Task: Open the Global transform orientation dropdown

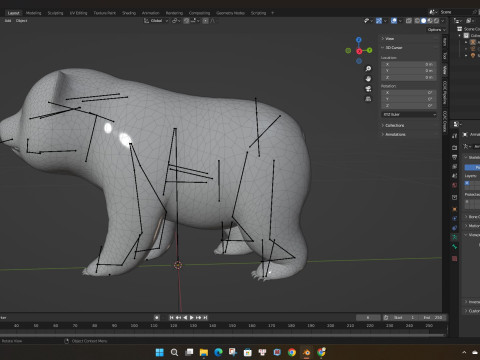Action: tap(156, 21)
